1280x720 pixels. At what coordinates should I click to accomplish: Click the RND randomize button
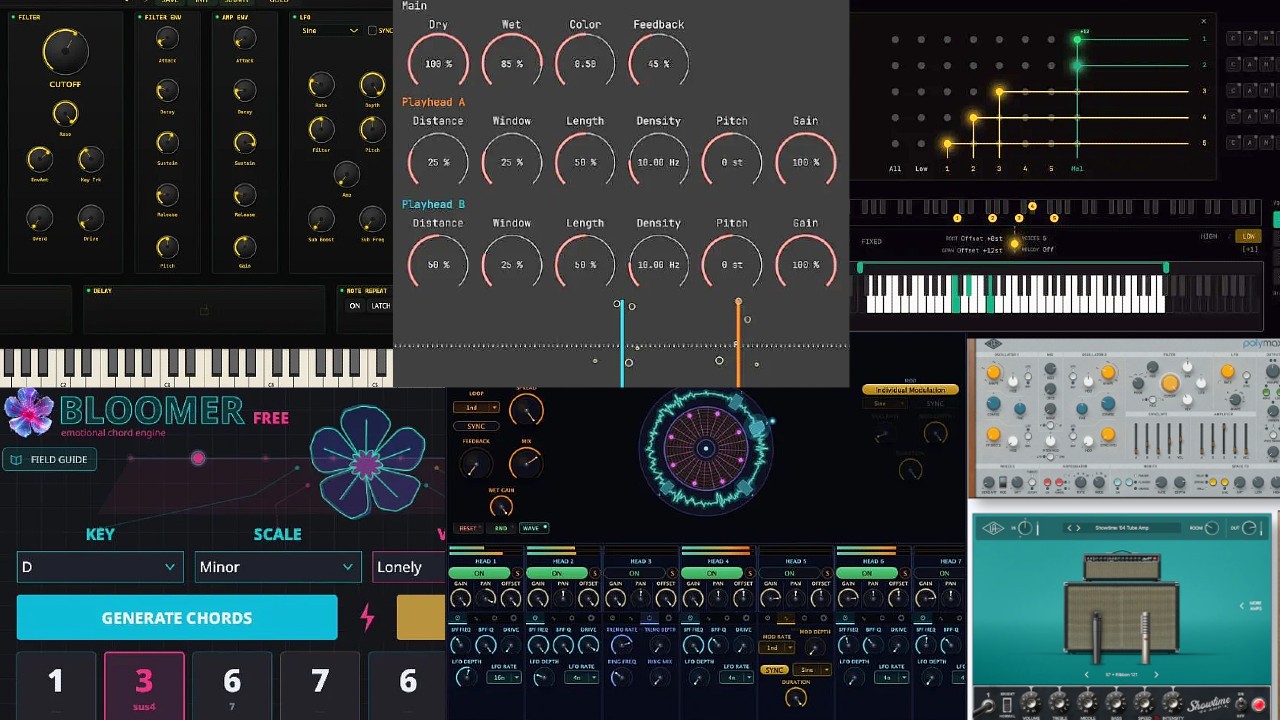point(501,528)
